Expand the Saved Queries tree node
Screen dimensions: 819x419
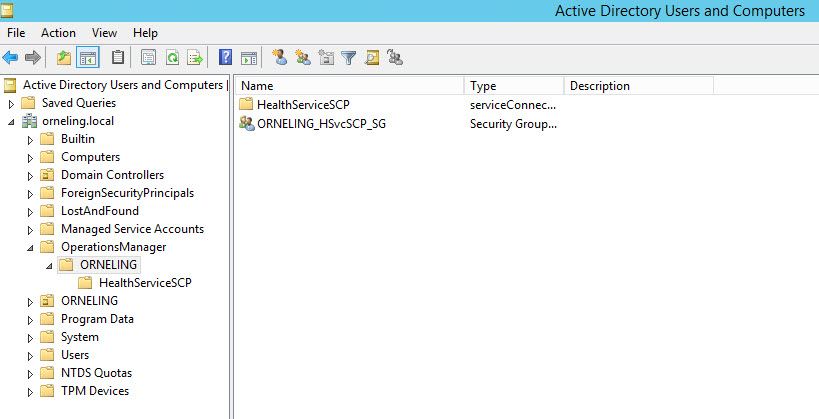tap(11, 103)
